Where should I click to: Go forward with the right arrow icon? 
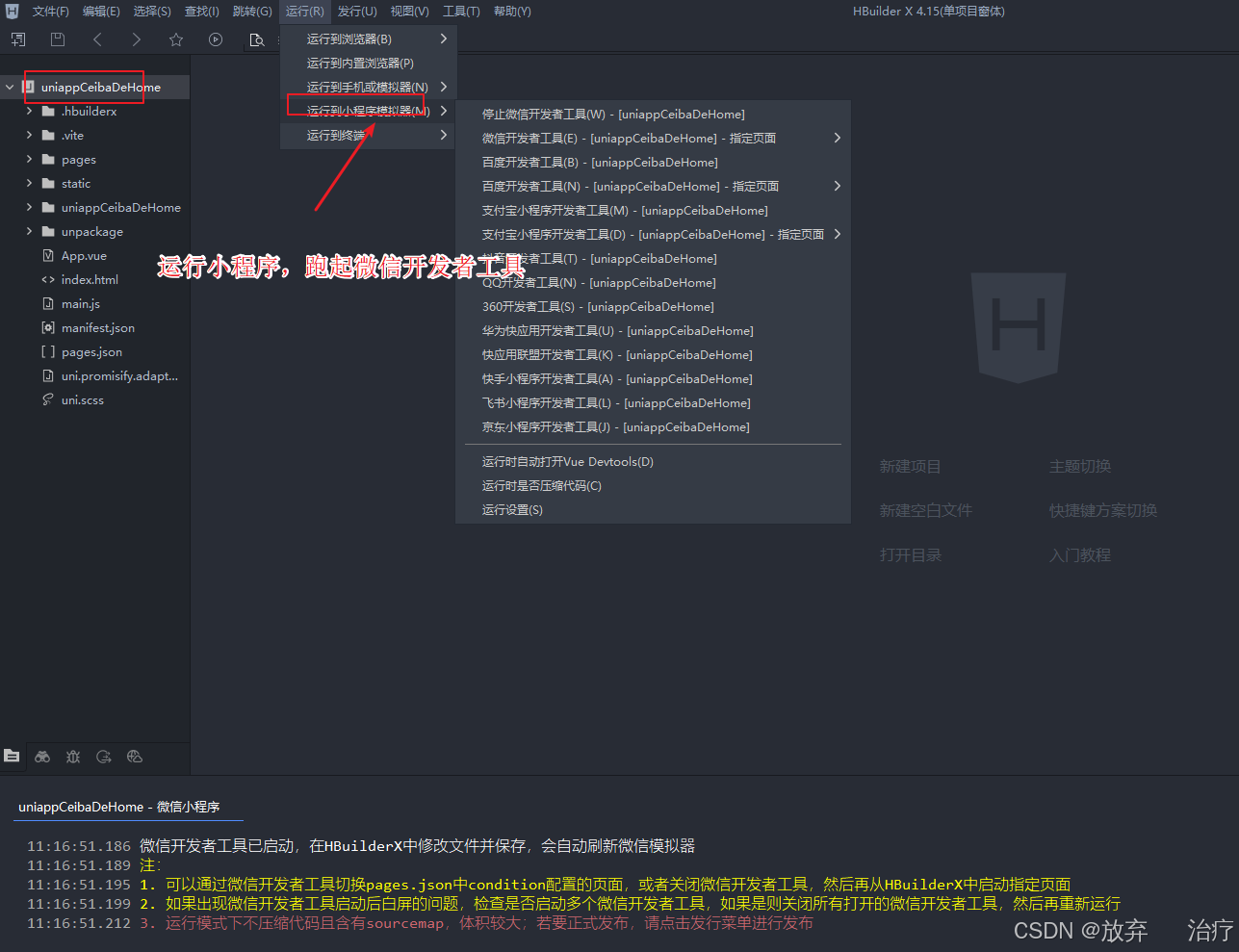click(x=137, y=39)
